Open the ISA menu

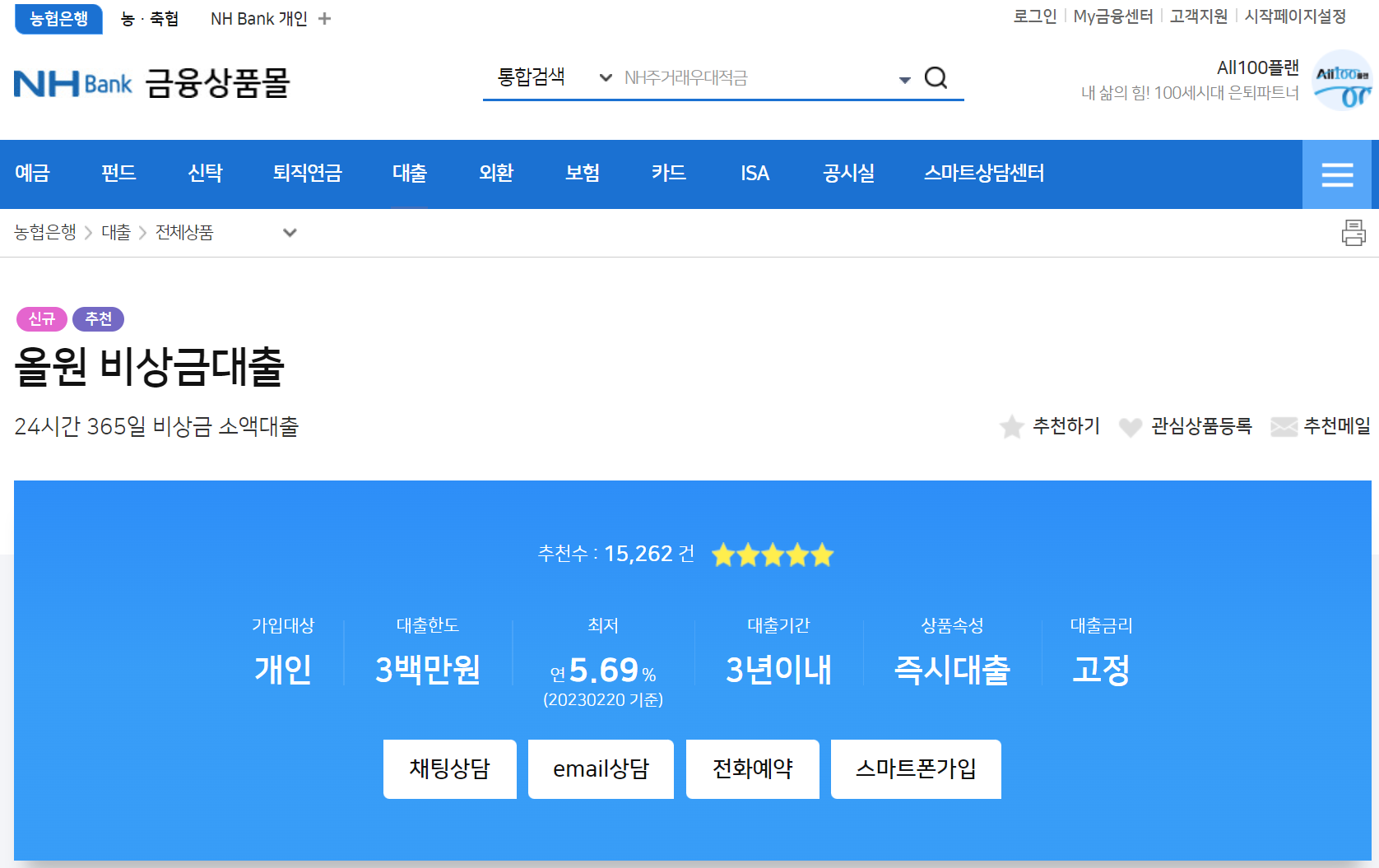pos(755,174)
